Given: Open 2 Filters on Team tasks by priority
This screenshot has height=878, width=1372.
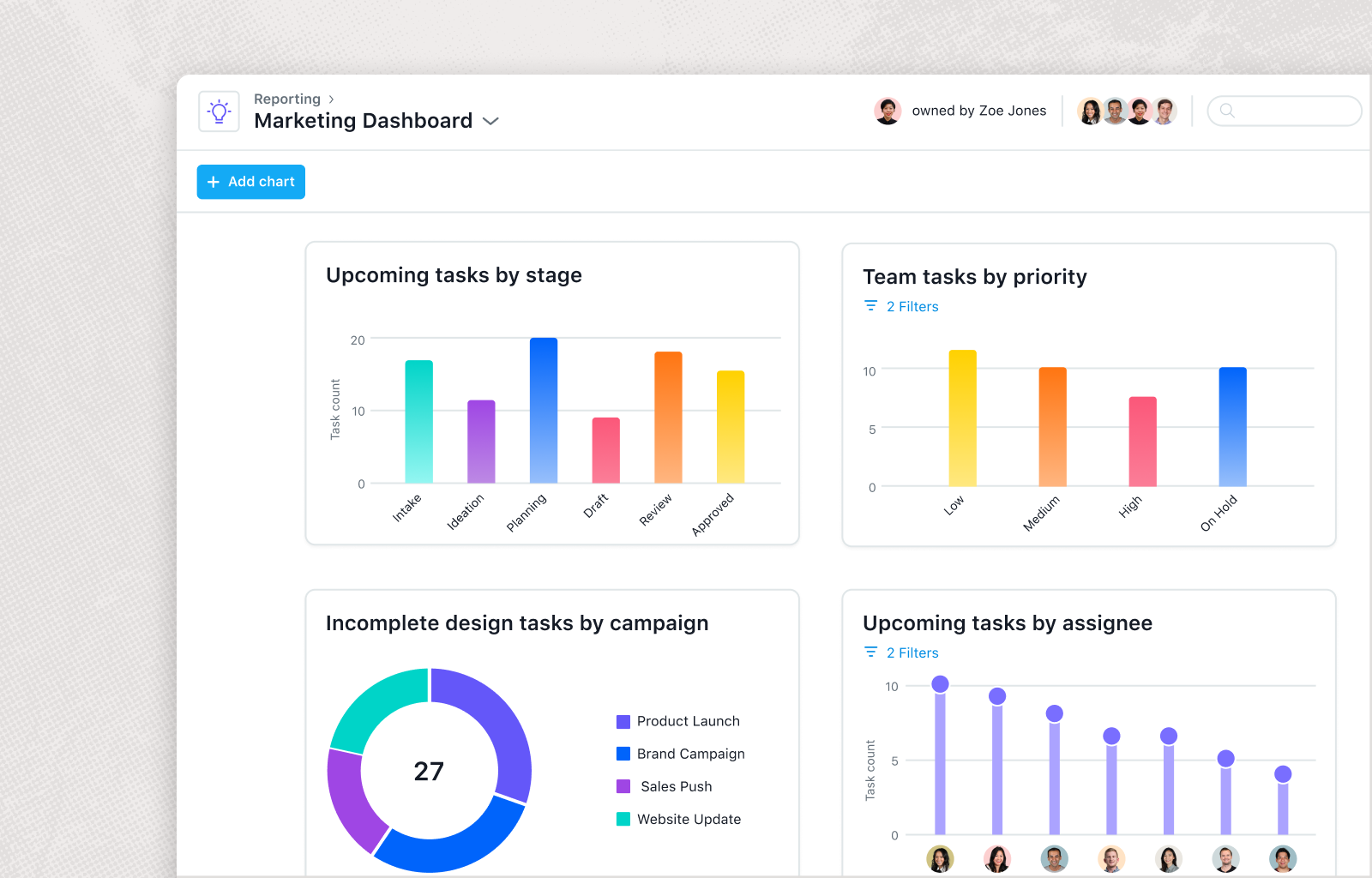Looking at the screenshot, I should click(x=912, y=305).
